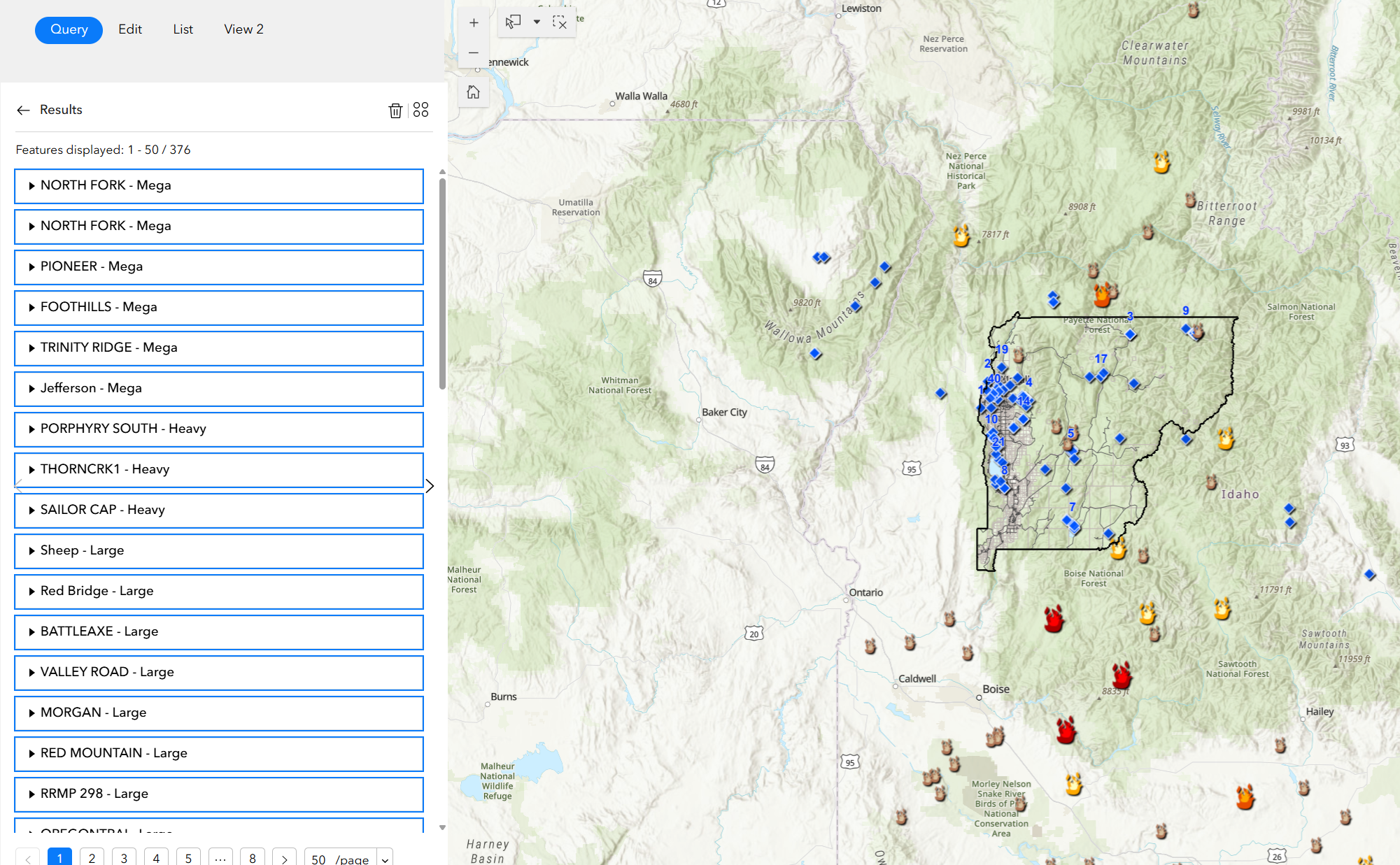This screenshot has height=865, width=1400.
Task: Collapse the side panel with the right arrow
Action: (x=430, y=486)
